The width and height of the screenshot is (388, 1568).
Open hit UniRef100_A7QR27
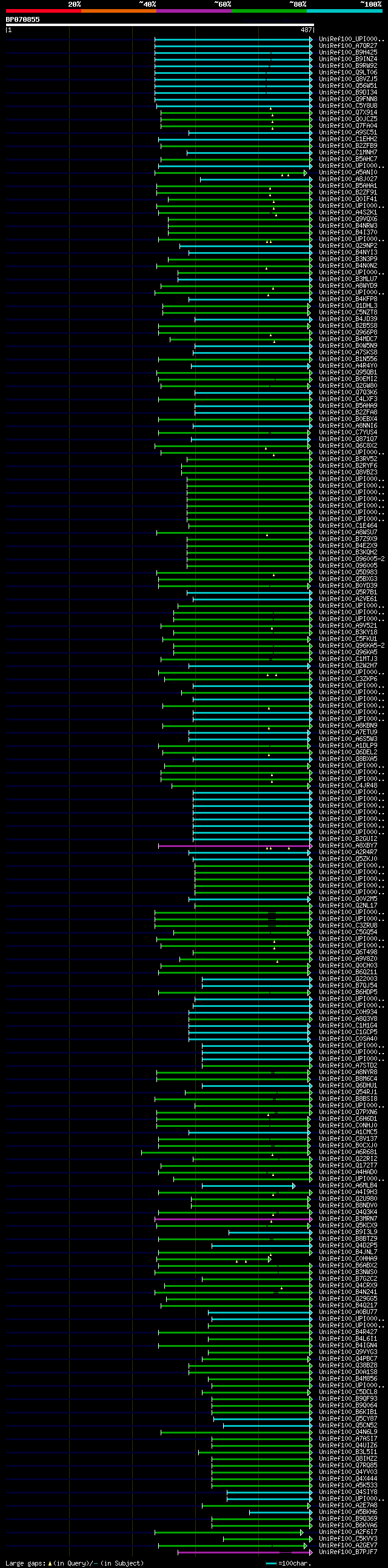348,45
